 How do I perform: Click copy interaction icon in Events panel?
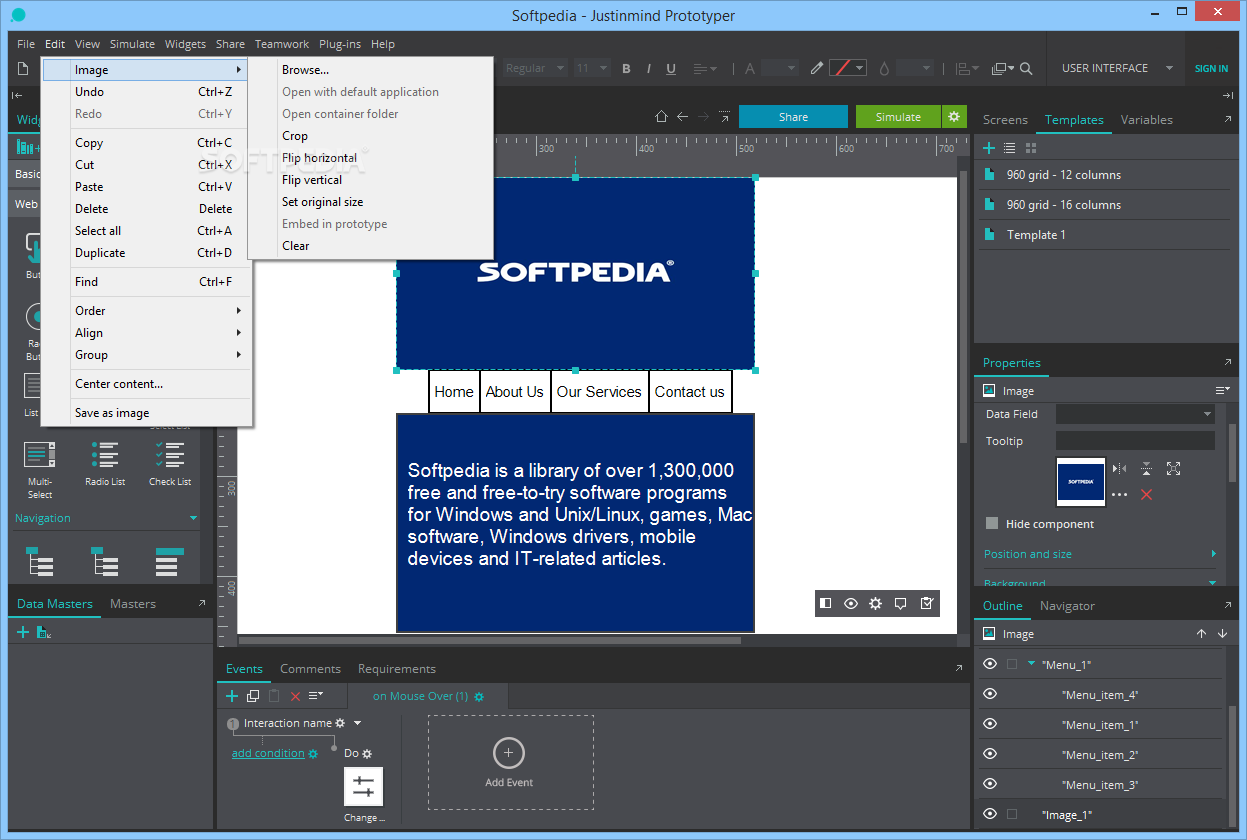tap(253, 696)
